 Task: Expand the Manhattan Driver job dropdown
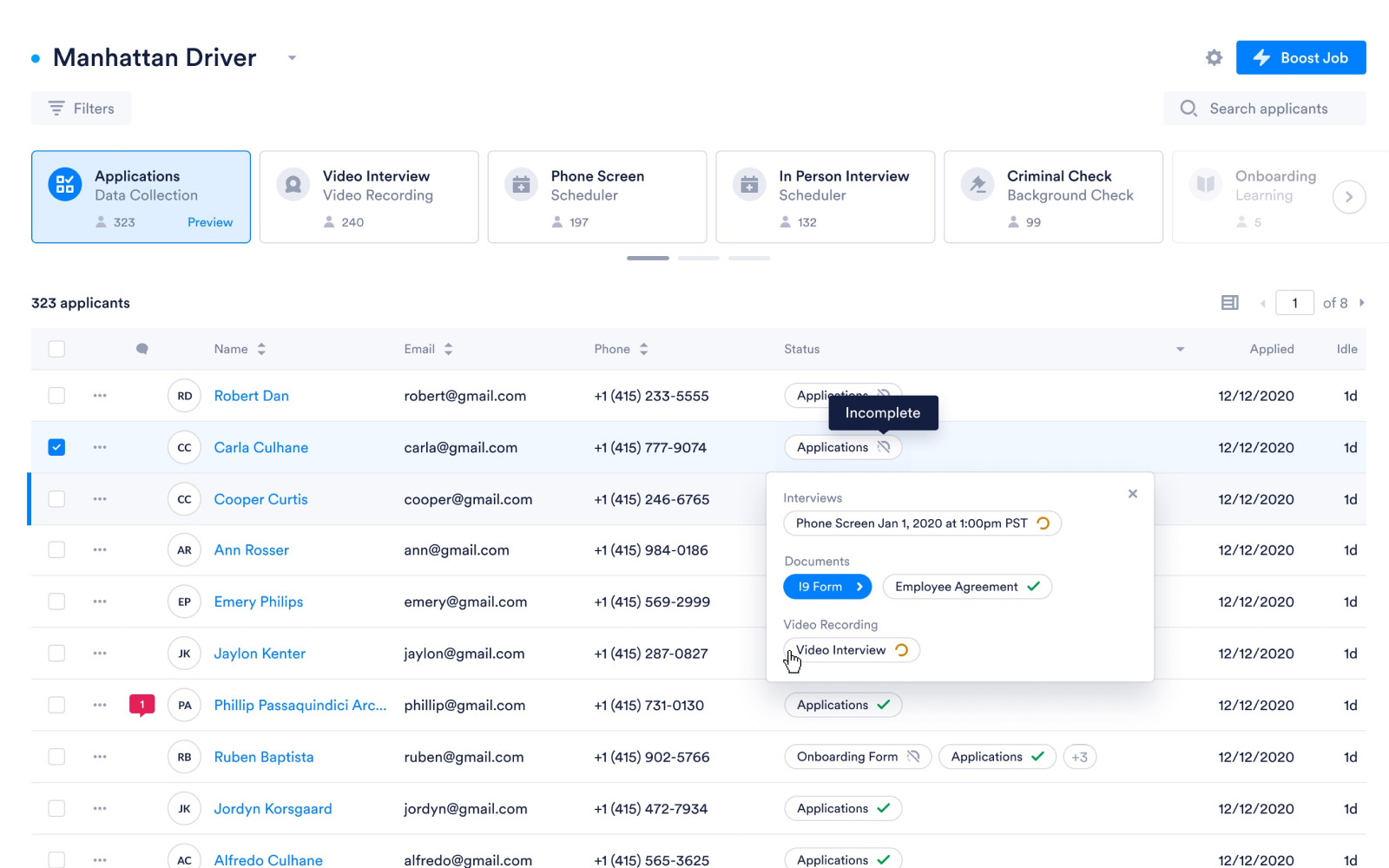pos(292,58)
